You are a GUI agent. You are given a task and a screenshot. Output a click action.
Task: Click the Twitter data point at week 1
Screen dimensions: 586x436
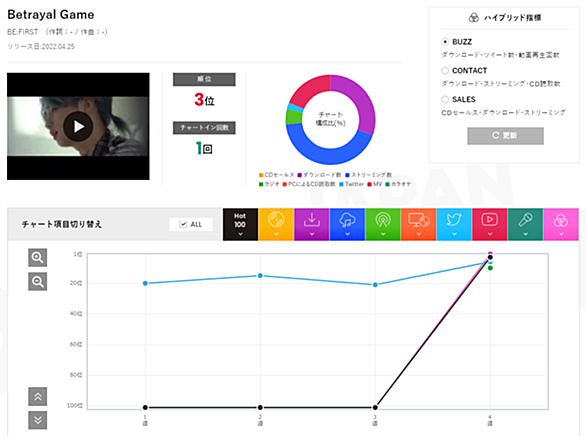point(145,283)
